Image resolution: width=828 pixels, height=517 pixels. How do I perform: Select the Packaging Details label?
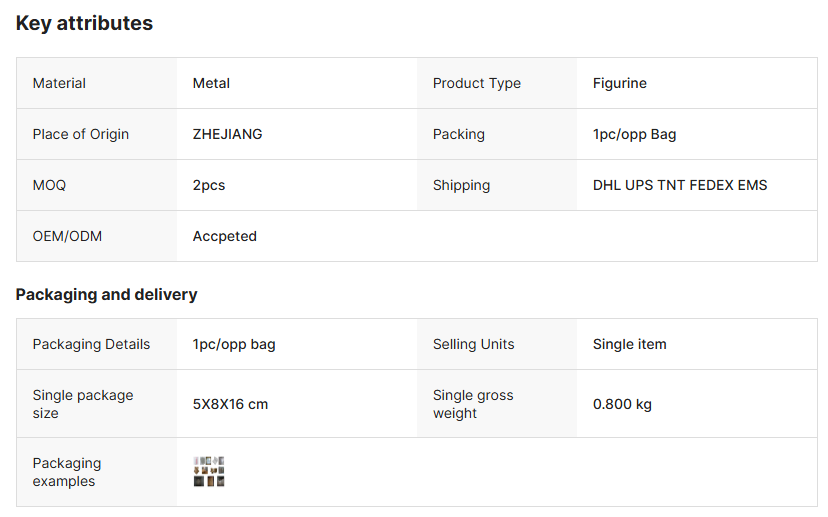pyautogui.click(x=91, y=344)
